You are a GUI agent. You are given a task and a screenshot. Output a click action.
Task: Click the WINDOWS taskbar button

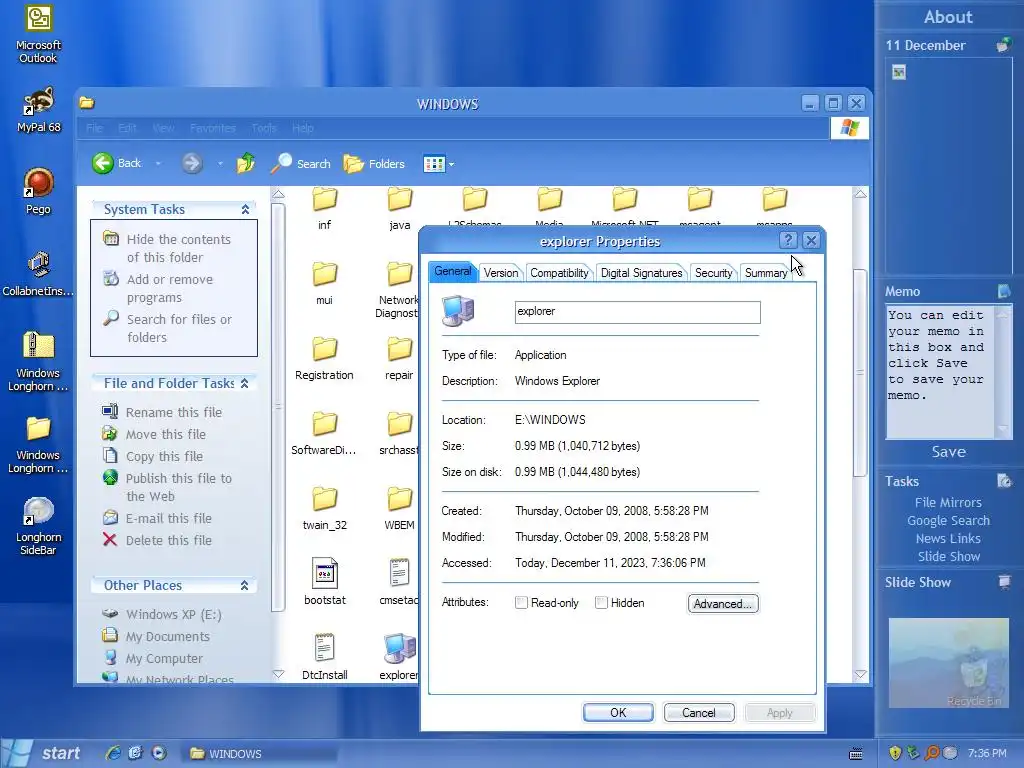tap(260, 754)
